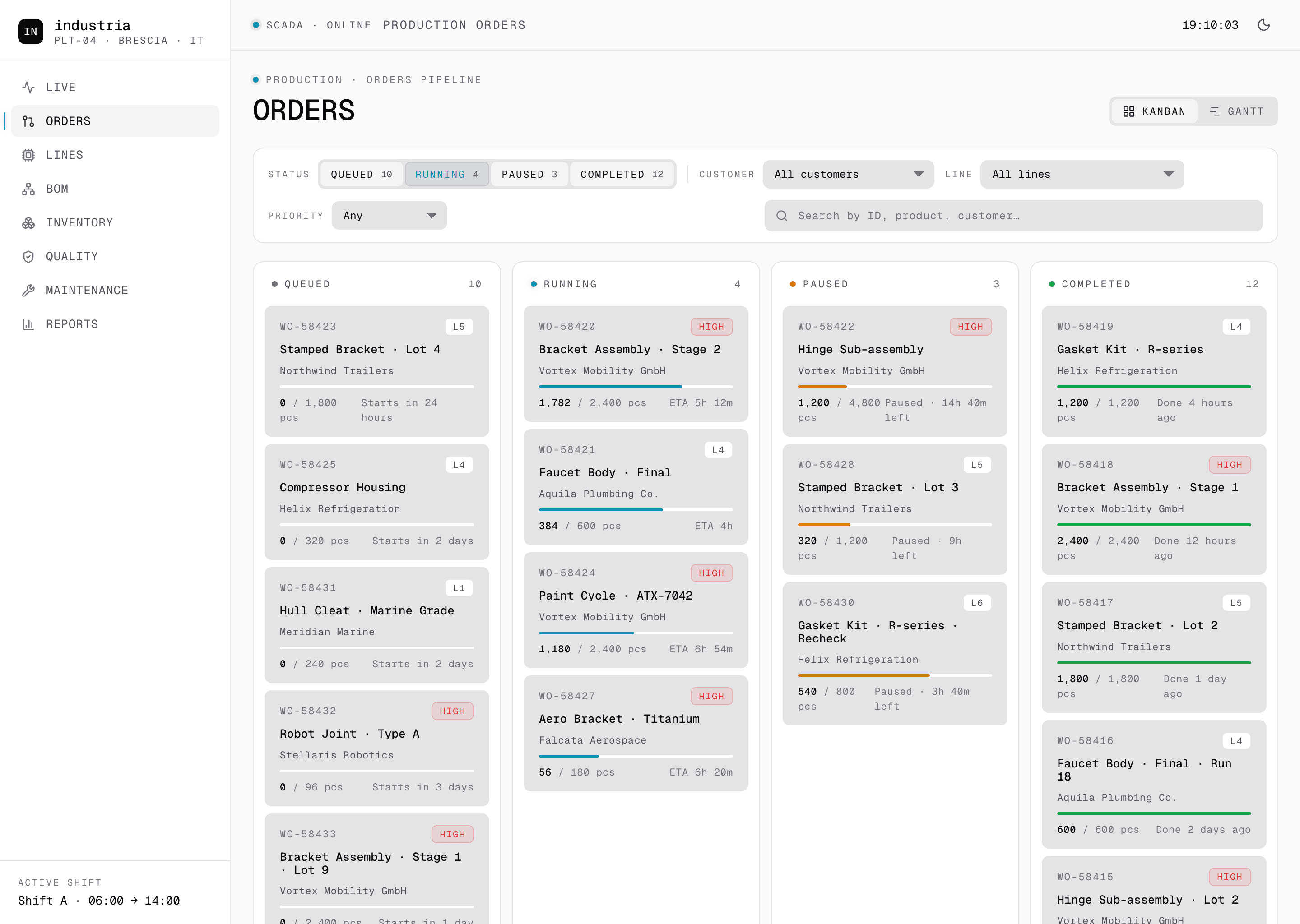
Task: Click the Orders branch icon in sidebar
Action: point(28,121)
